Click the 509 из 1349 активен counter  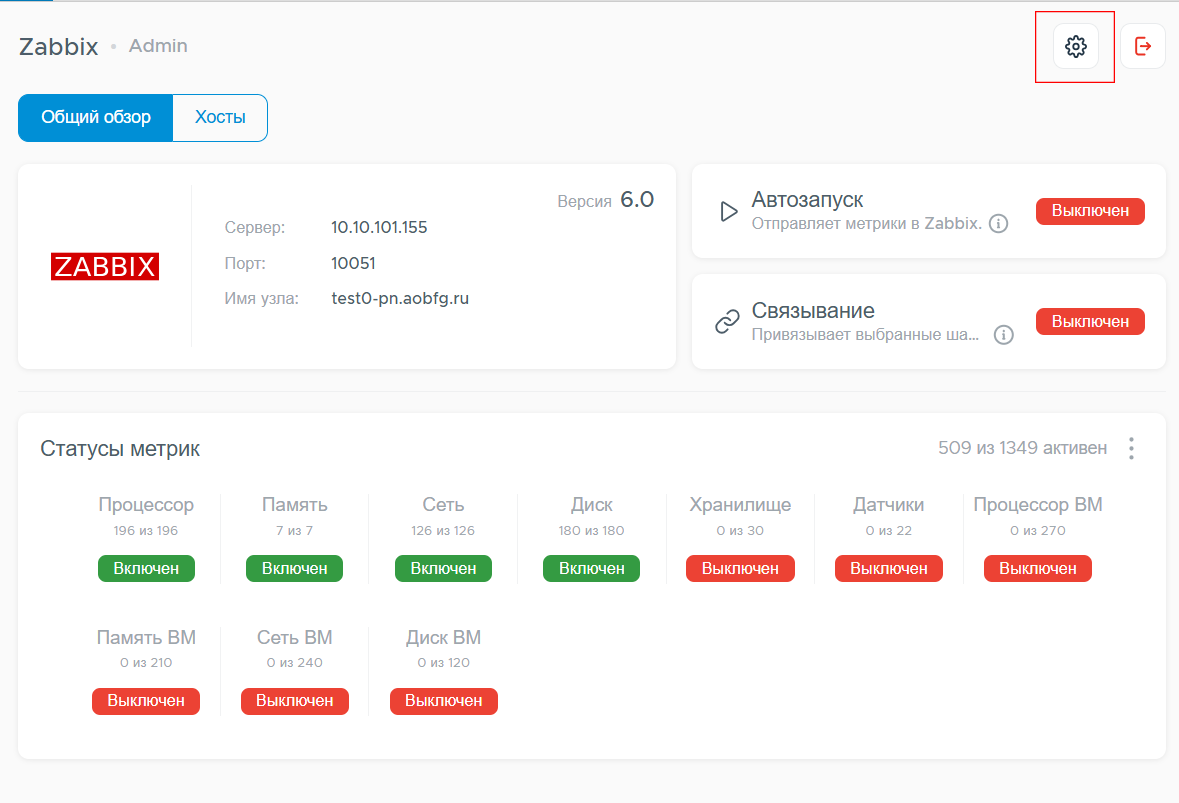[x=1022, y=448]
